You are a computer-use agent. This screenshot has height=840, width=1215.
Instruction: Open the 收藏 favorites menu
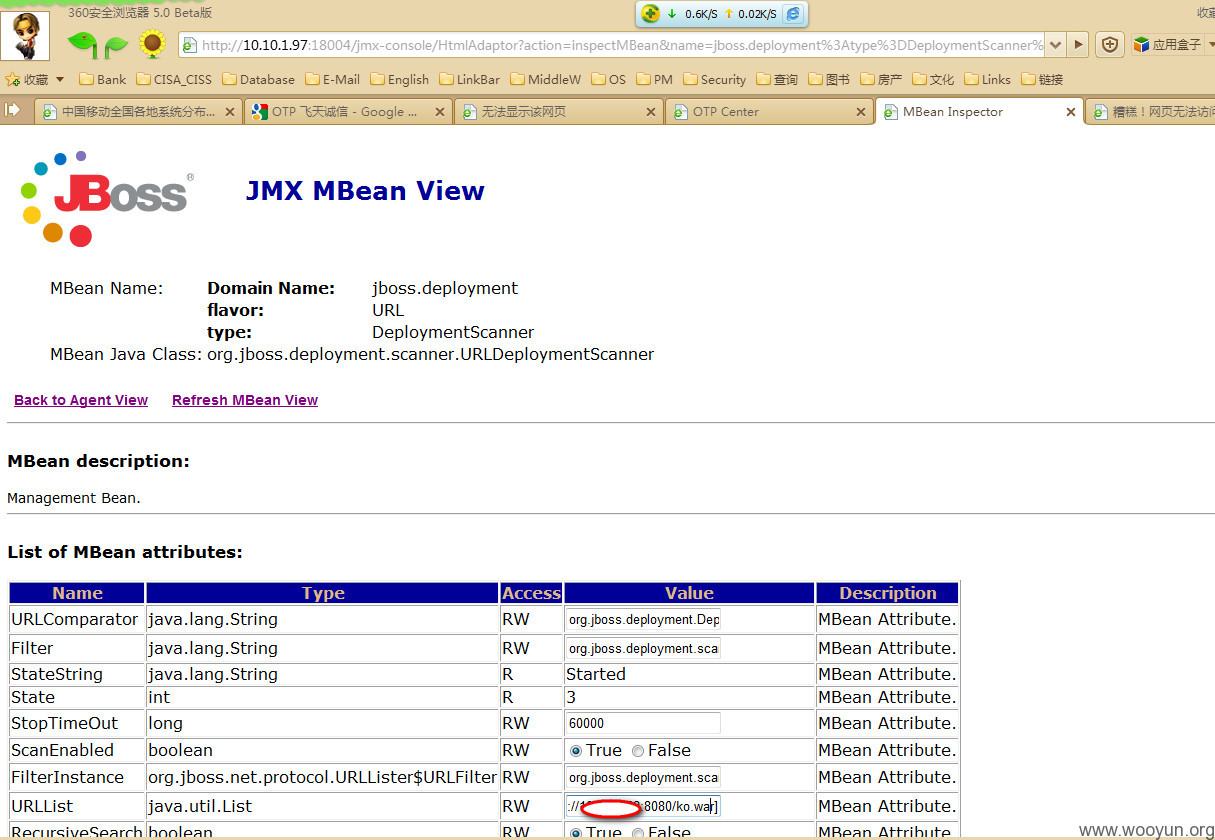click(x=35, y=79)
